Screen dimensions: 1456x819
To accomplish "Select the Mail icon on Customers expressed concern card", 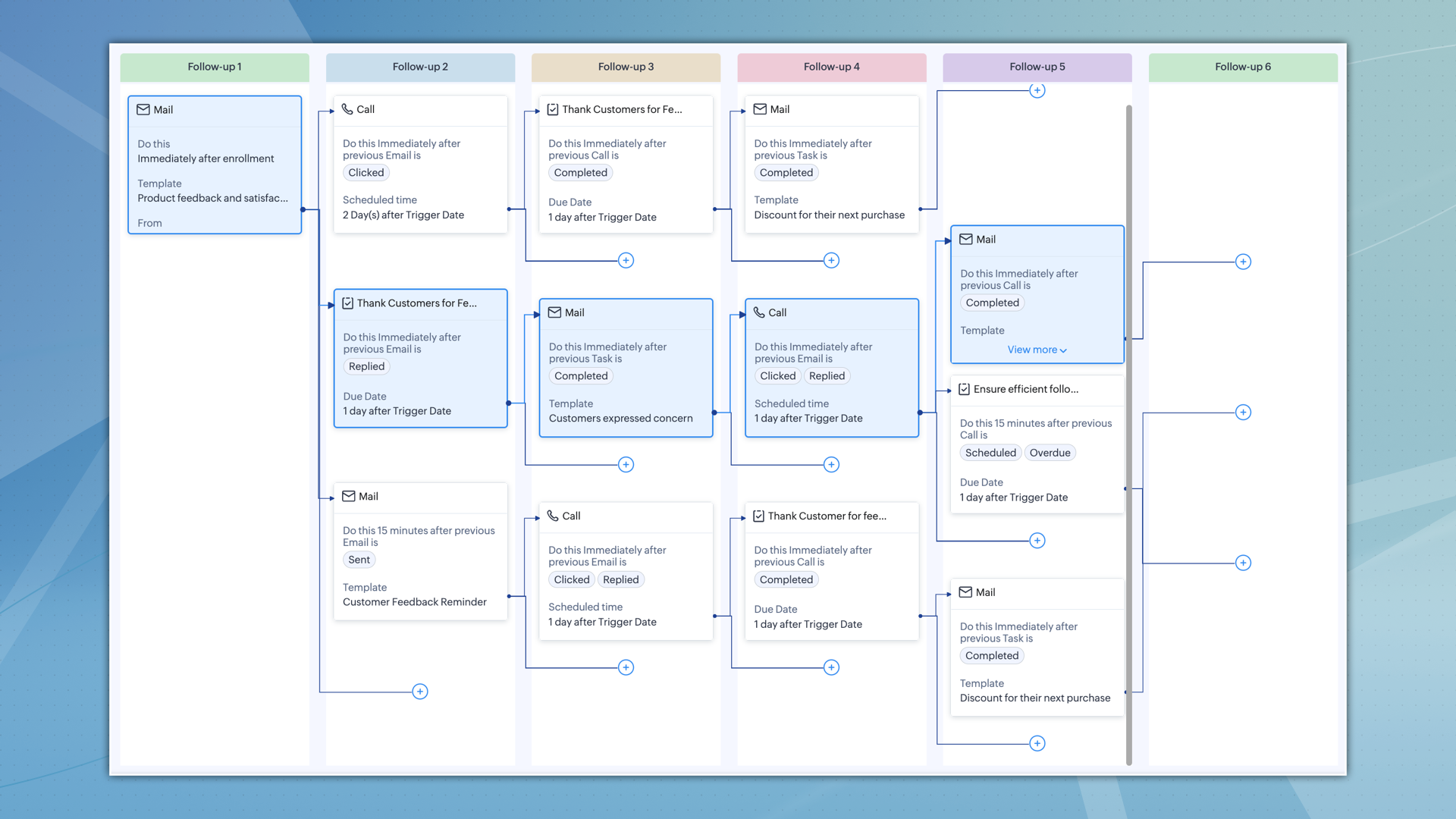I will point(554,312).
